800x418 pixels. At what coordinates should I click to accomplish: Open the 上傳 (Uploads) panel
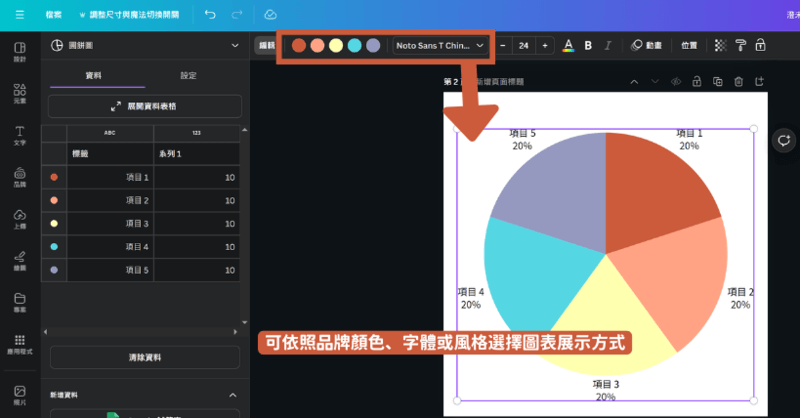pos(19,218)
